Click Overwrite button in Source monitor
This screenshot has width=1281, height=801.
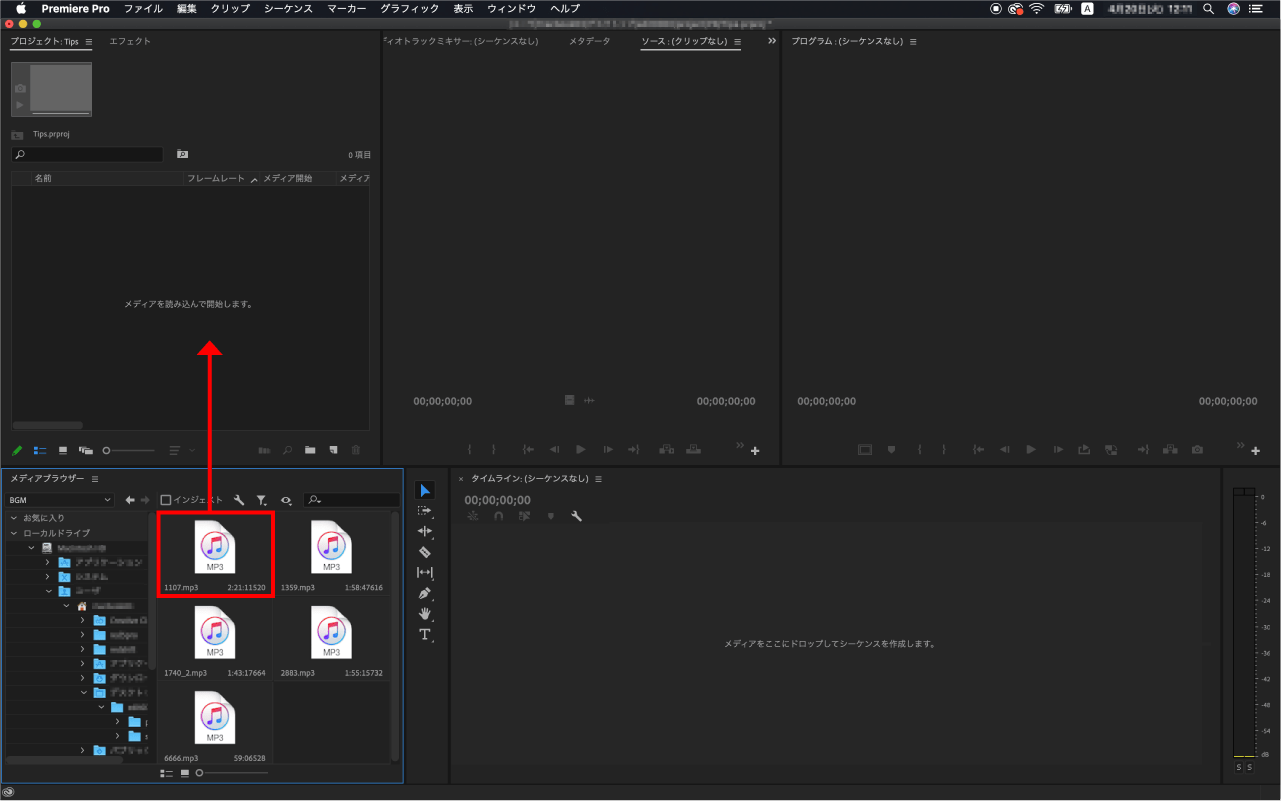[692, 450]
